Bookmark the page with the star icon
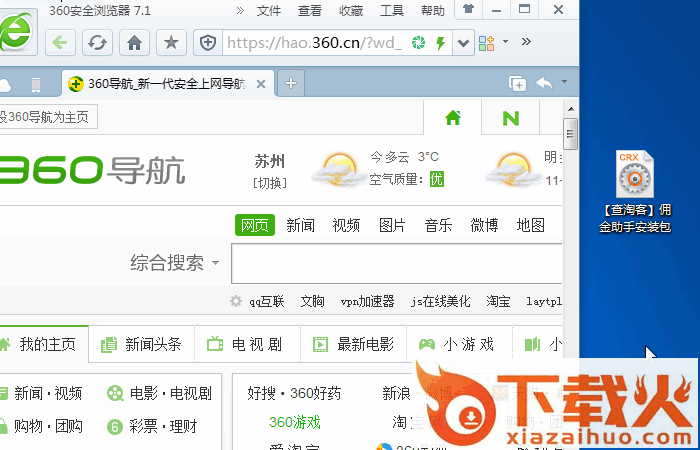The width and height of the screenshot is (700, 450). (171, 42)
